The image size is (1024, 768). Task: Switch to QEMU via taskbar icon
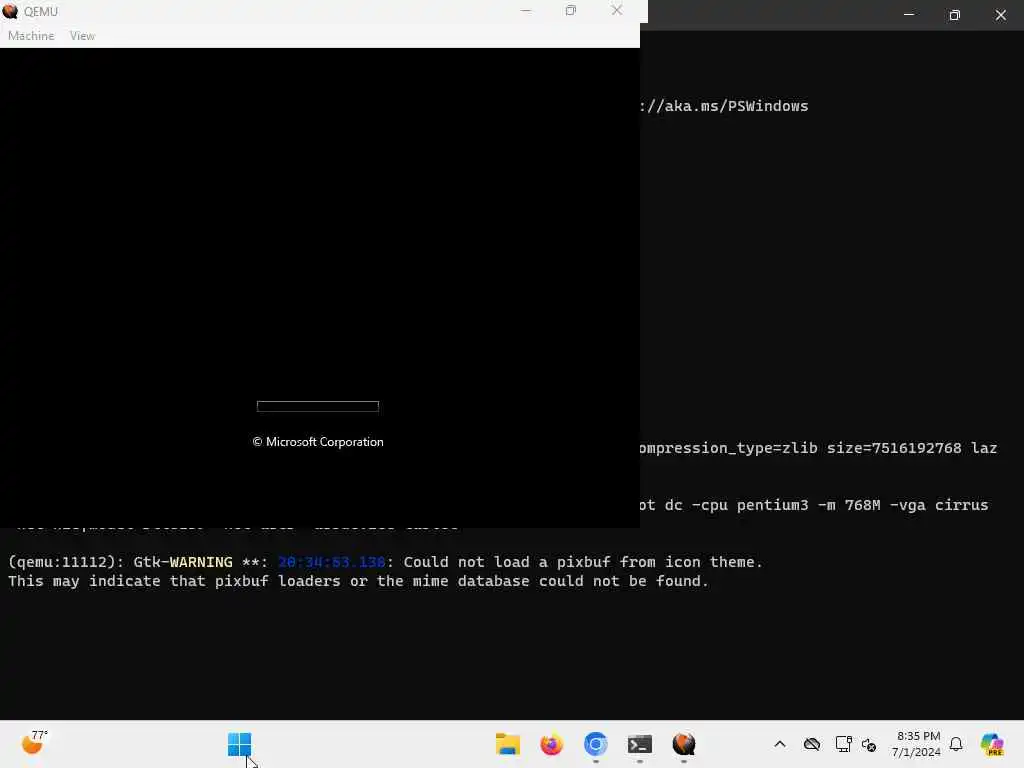pyautogui.click(x=684, y=744)
